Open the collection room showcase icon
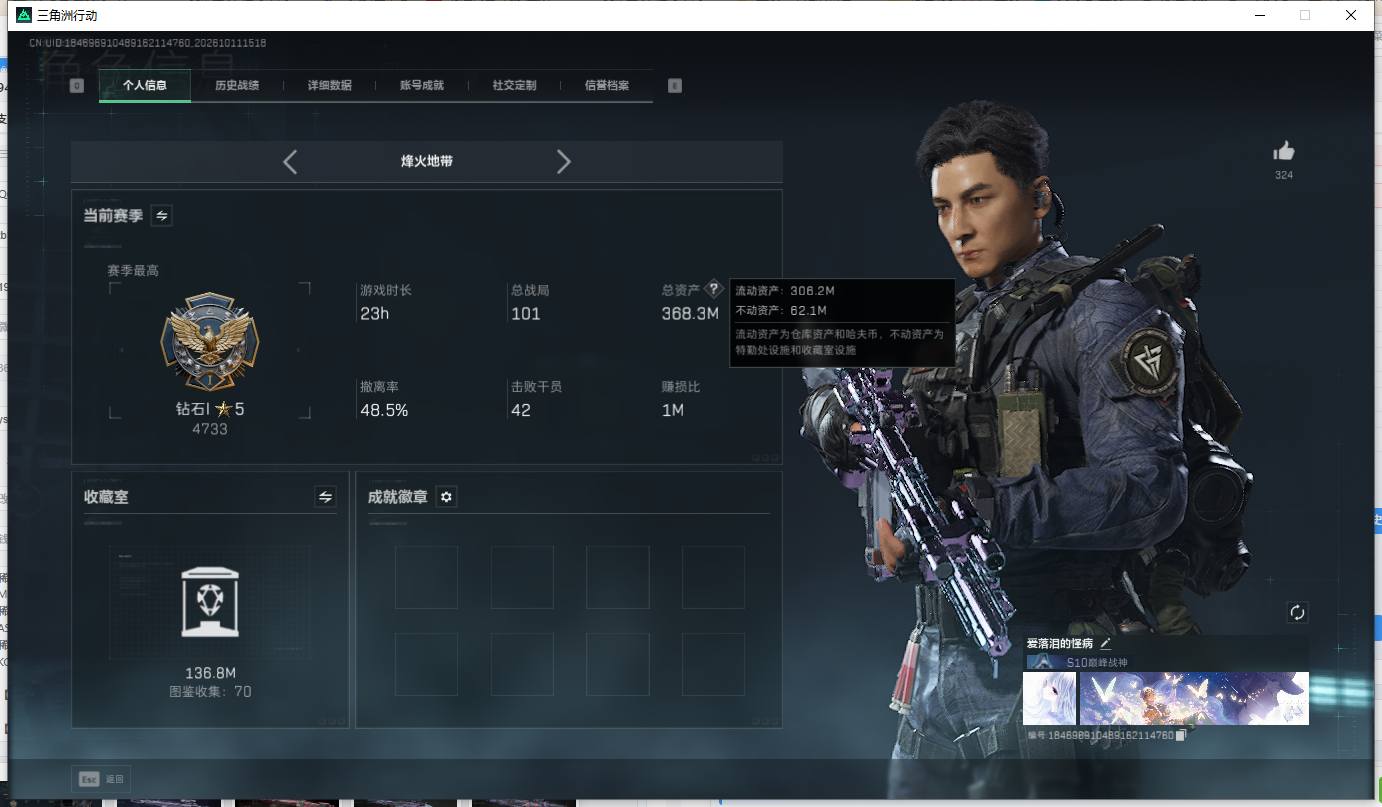1382x807 pixels. (x=210, y=601)
